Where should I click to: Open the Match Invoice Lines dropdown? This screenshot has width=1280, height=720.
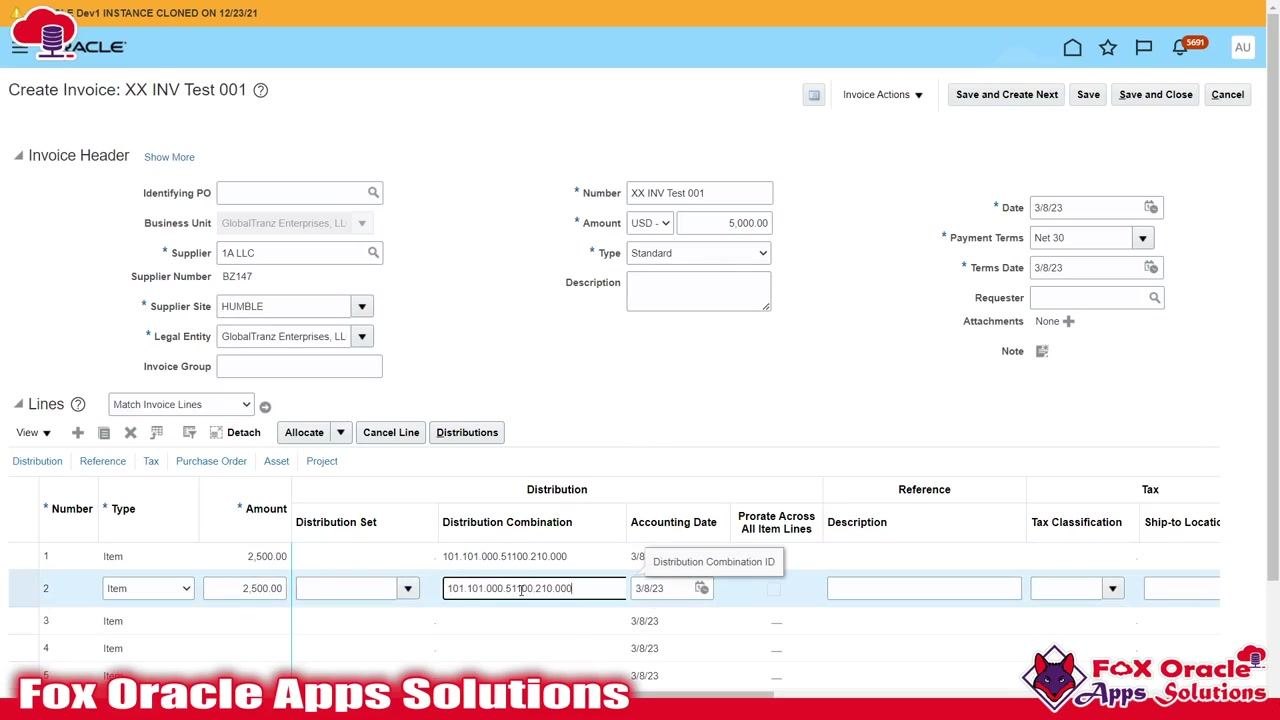[x=181, y=404]
